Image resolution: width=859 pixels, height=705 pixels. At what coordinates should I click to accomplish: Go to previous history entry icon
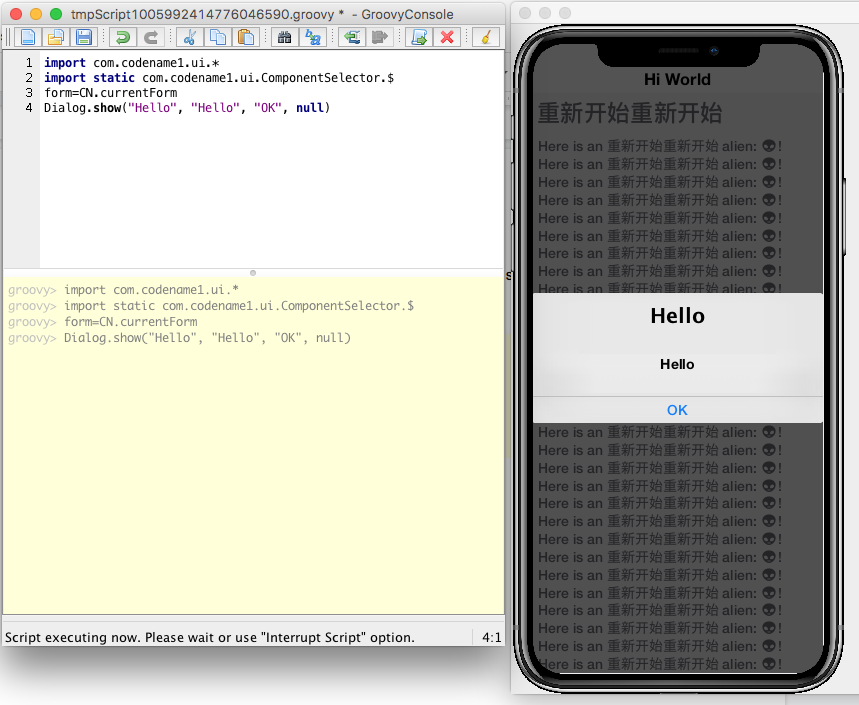pos(351,38)
